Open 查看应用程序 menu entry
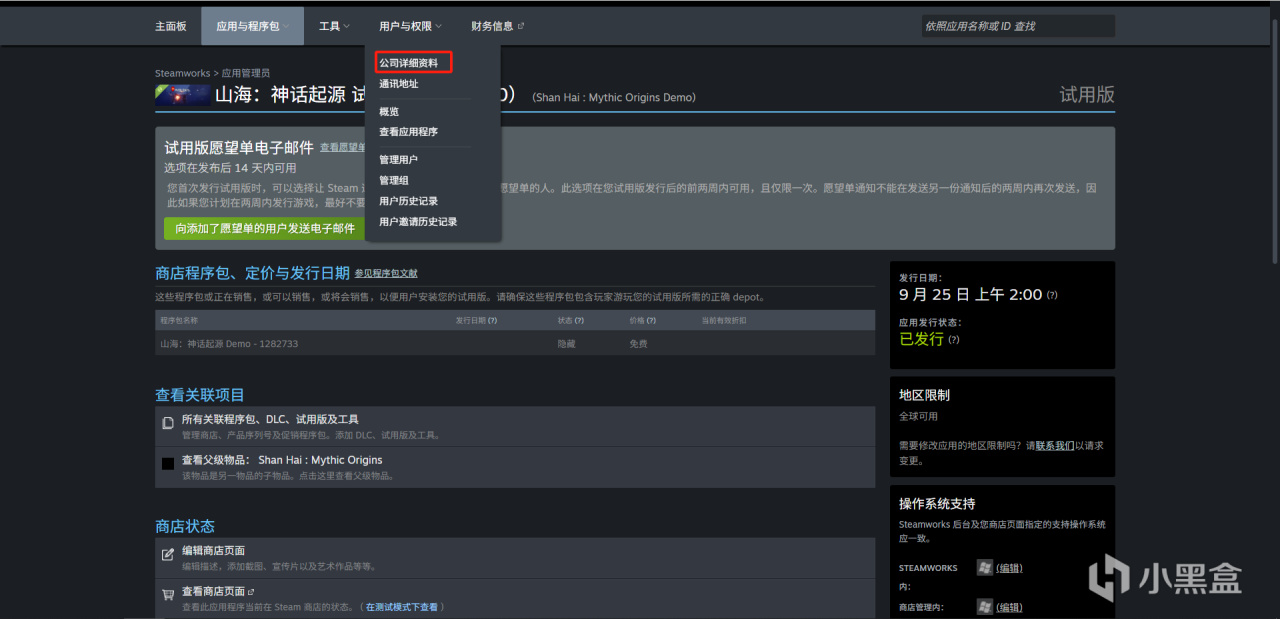The width and height of the screenshot is (1280, 619). click(408, 132)
